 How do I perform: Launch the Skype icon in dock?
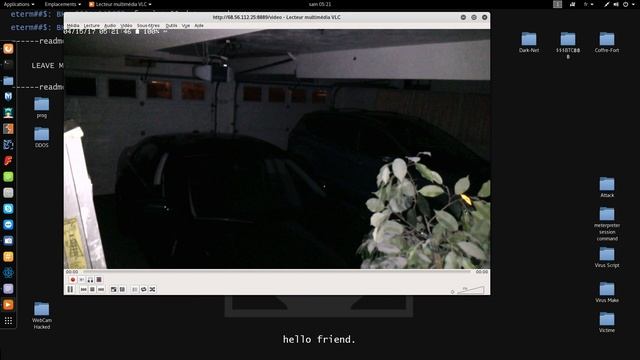pos(8,209)
